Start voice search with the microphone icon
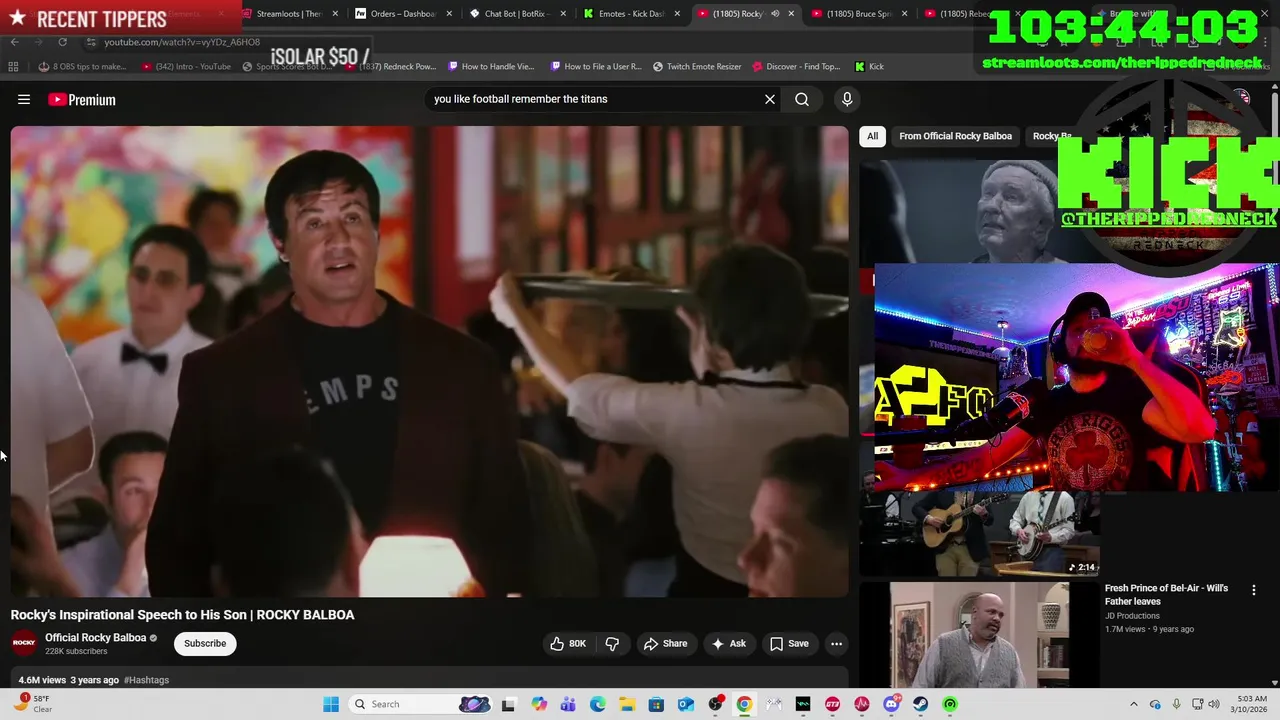1280x720 pixels. tap(847, 99)
